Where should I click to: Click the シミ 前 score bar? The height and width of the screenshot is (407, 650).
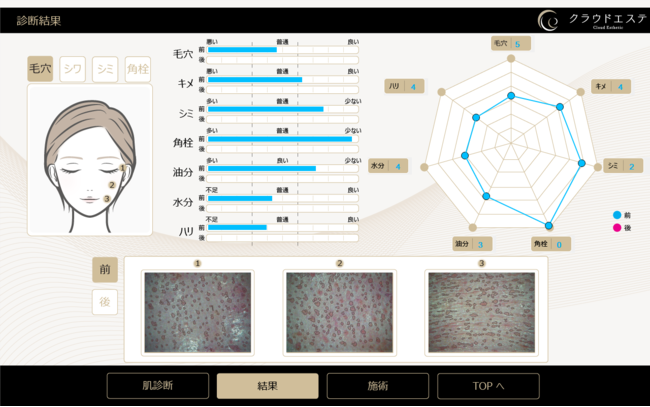(282, 109)
